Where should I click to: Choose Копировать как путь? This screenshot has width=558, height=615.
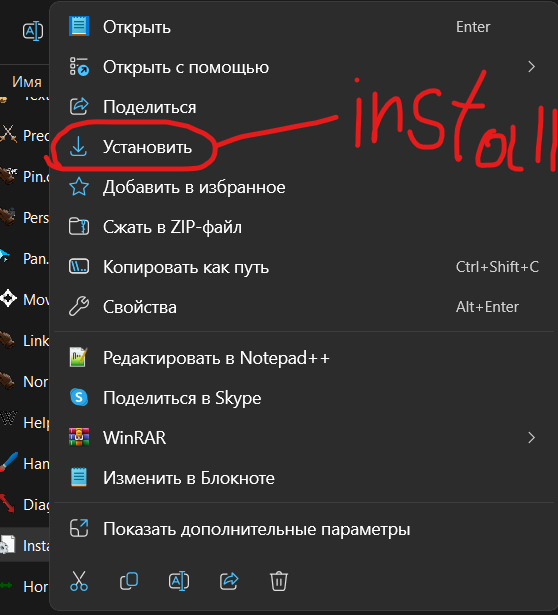[x=303, y=267]
